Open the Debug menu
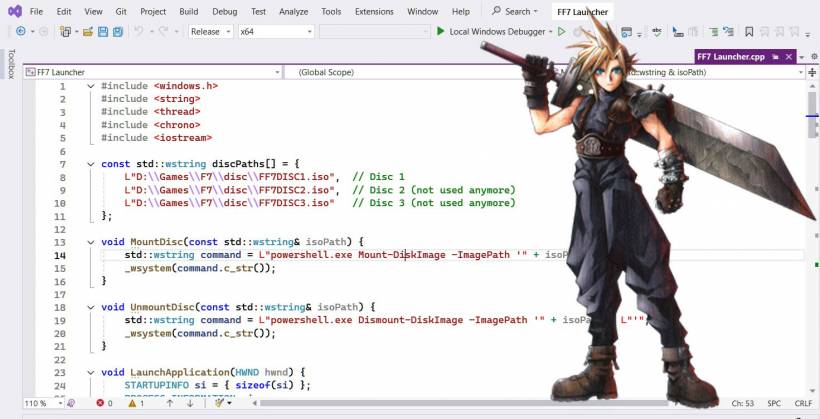Viewport: 820px width, 419px height. click(x=224, y=12)
